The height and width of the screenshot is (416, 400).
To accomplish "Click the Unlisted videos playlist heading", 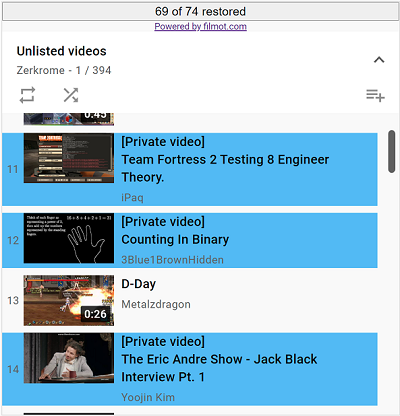I will point(61,51).
